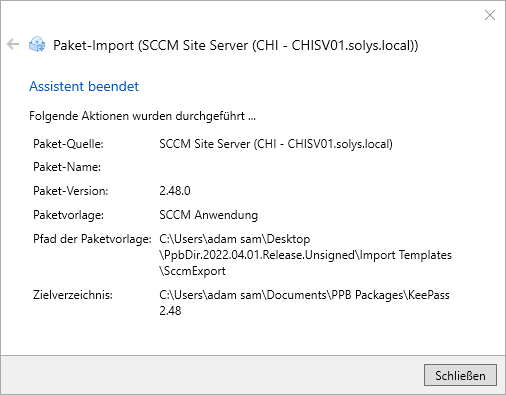Viewport: 506px width, 395px height.
Task: Select the Assistent beendet heading
Action: pyautogui.click(x=84, y=86)
